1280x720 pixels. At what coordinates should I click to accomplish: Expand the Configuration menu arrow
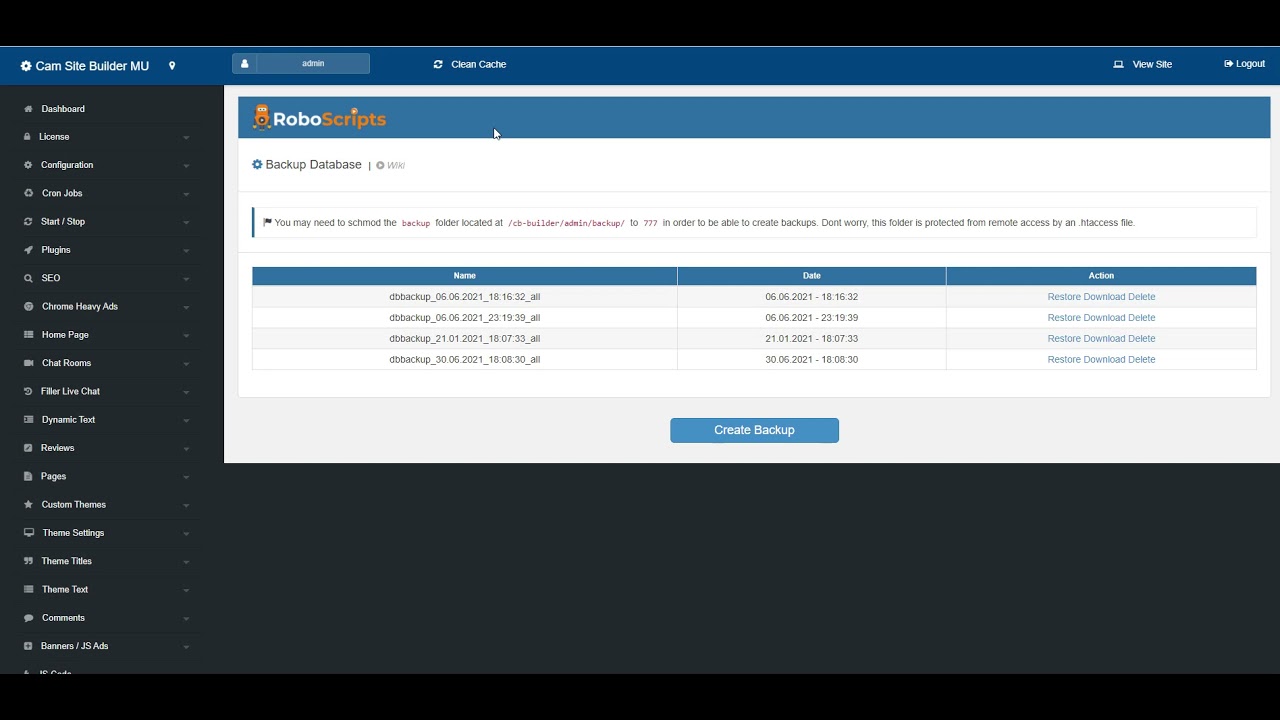tap(186, 165)
